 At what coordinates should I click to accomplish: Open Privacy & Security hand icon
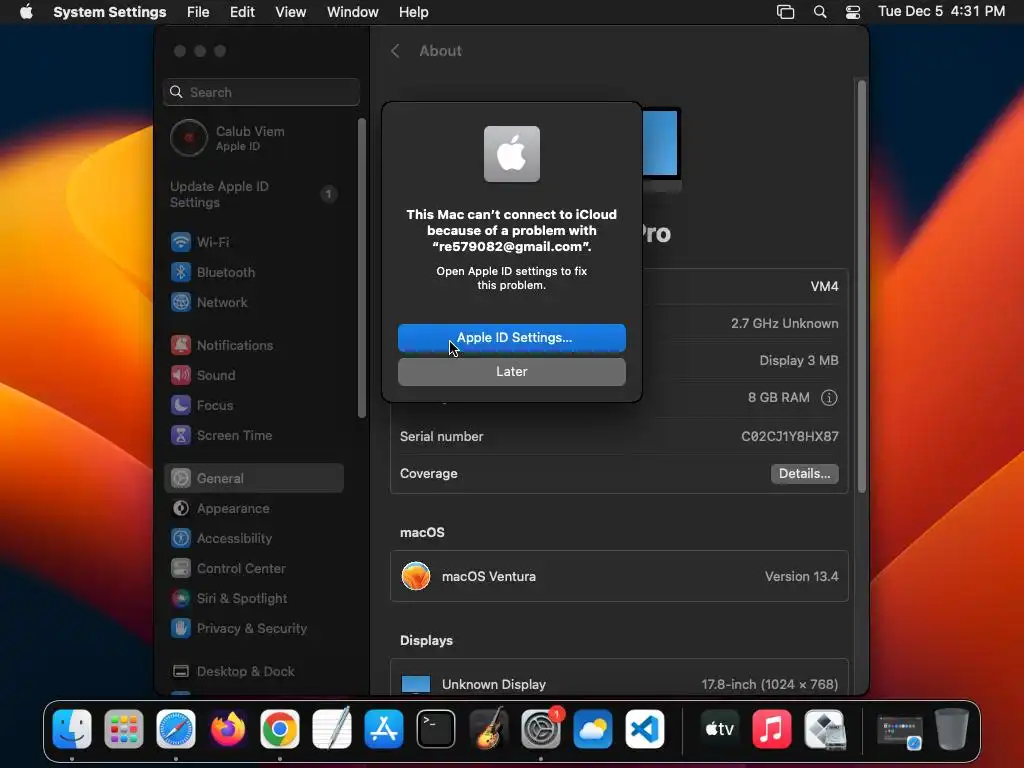(181, 628)
